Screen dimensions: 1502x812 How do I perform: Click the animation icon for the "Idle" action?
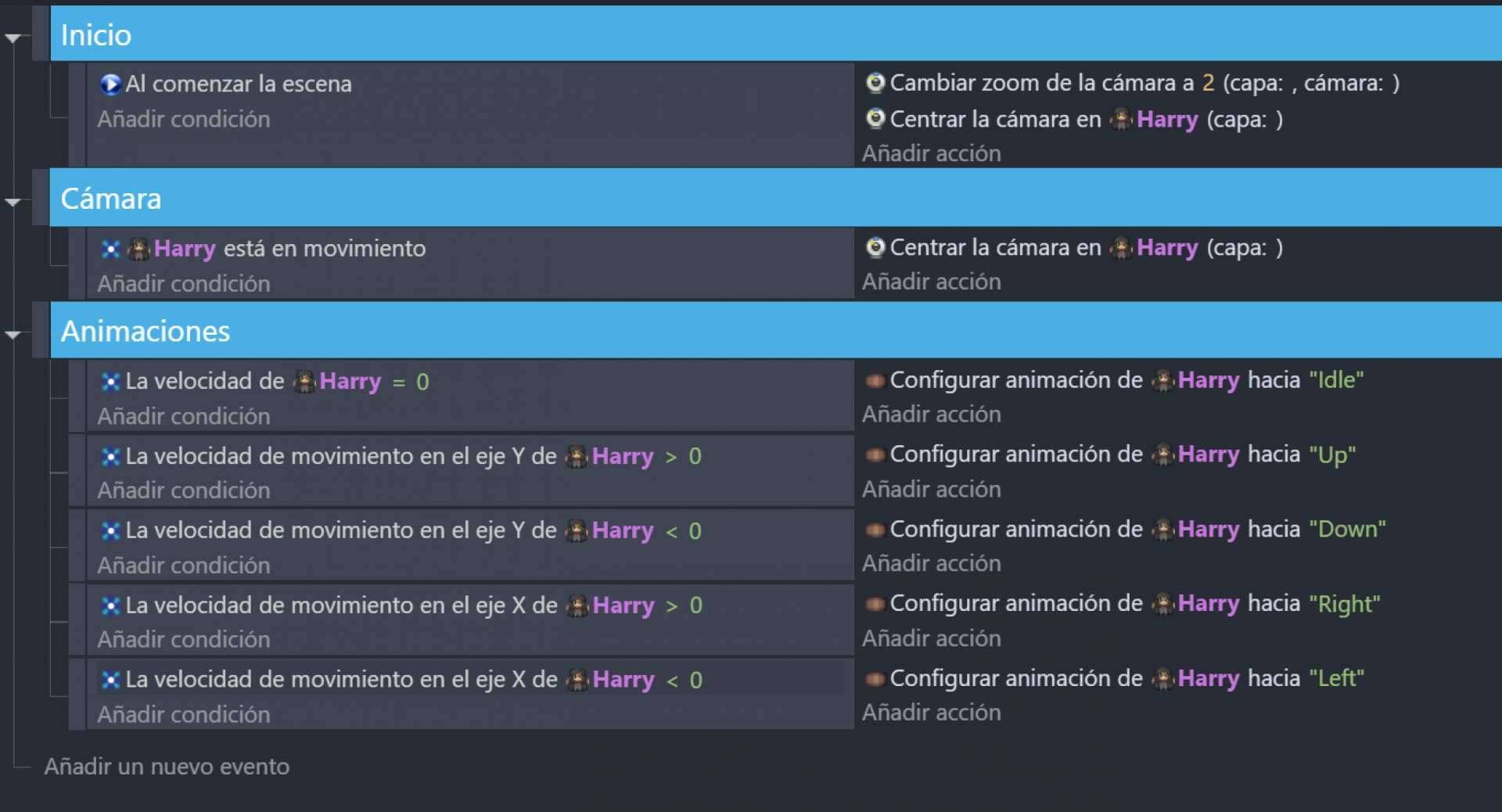[x=875, y=381]
